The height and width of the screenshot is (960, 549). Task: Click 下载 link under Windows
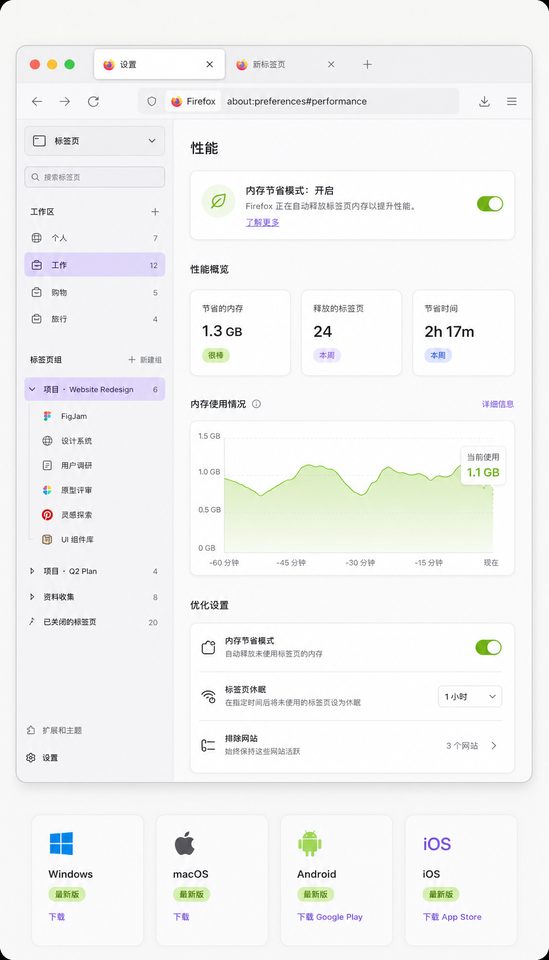pos(57,917)
